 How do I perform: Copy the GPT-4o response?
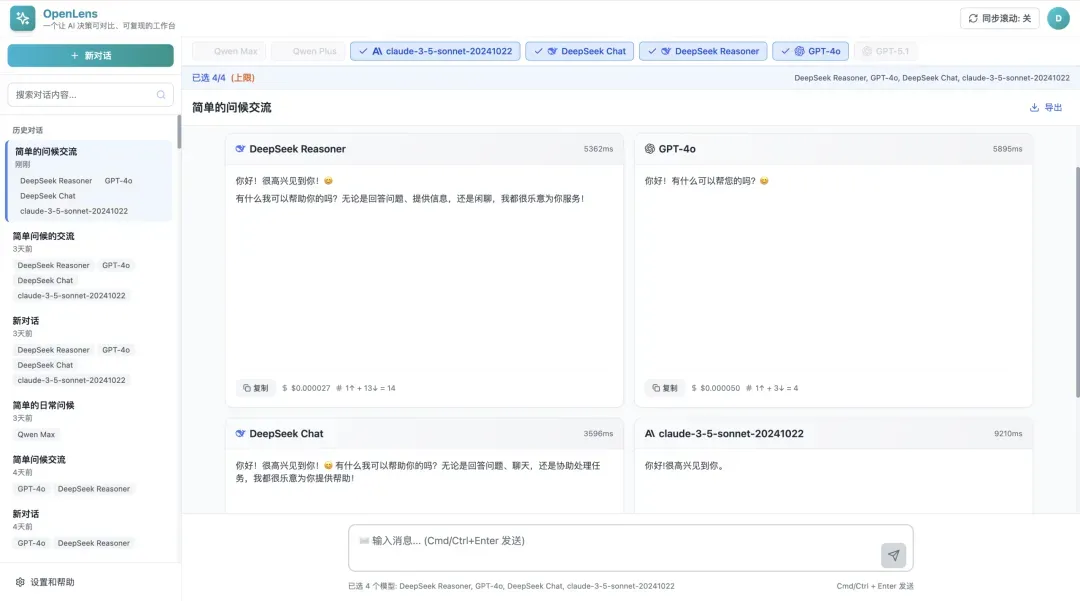click(x=665, y=388)
